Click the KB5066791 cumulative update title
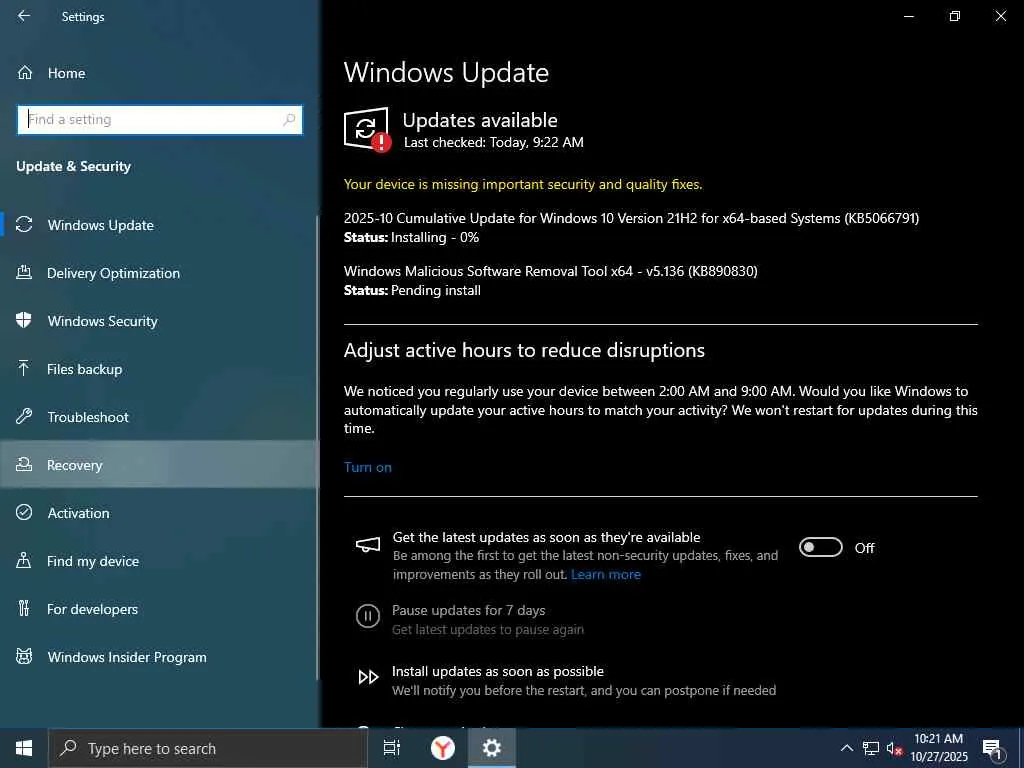The height and width of the screenshot is (768, 1024). click(632, 218)
